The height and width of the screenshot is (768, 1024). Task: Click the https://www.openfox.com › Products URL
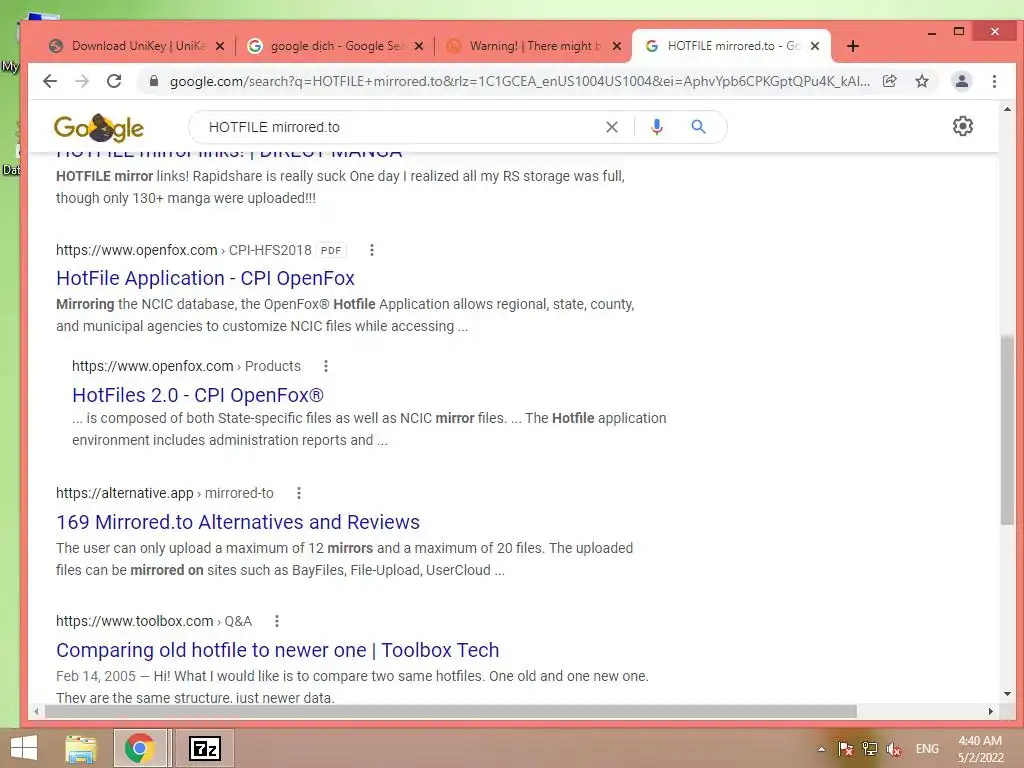(x=186, y=366)
